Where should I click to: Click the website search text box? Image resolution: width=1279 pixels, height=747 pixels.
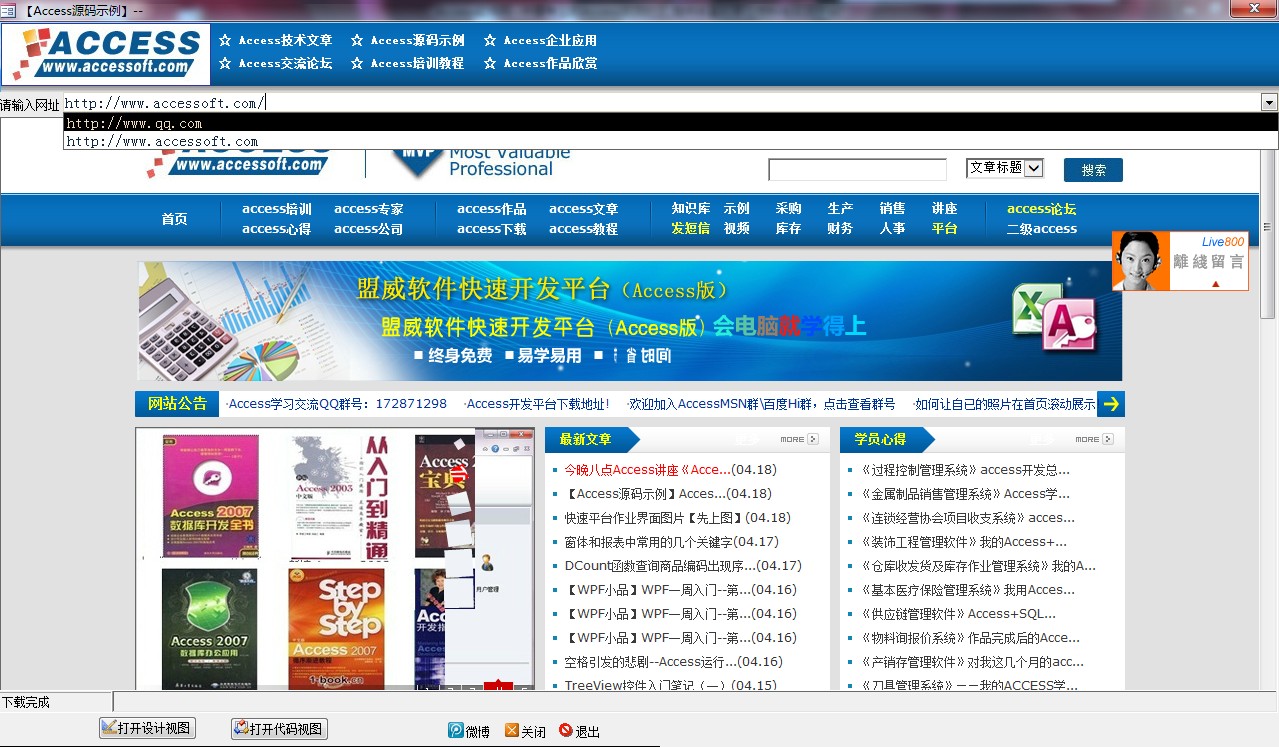[857, 169]
